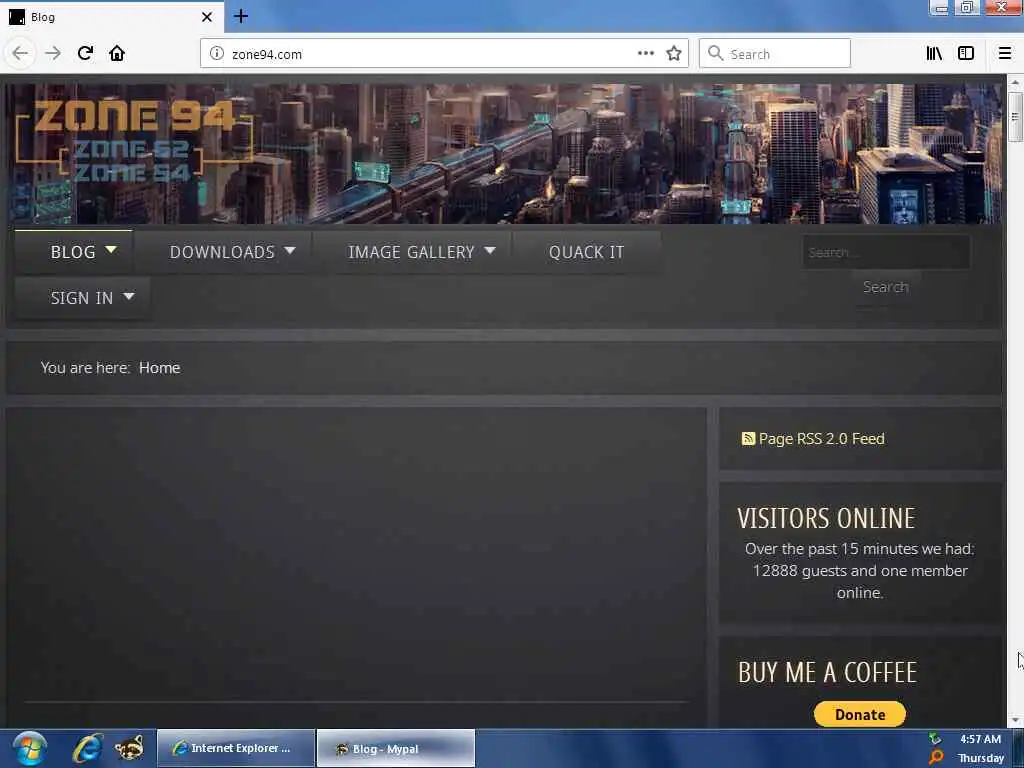Open the SIGN IN menu item
Viewport: 1024px width, 768px height.
[82, 298]
